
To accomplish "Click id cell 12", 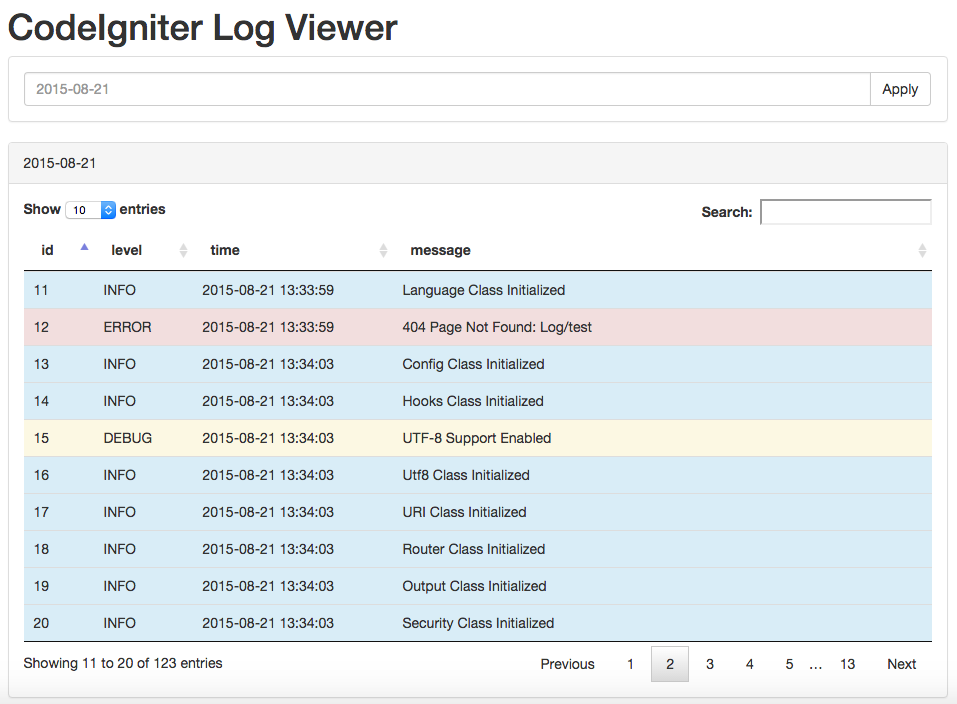I will (41, 327).
